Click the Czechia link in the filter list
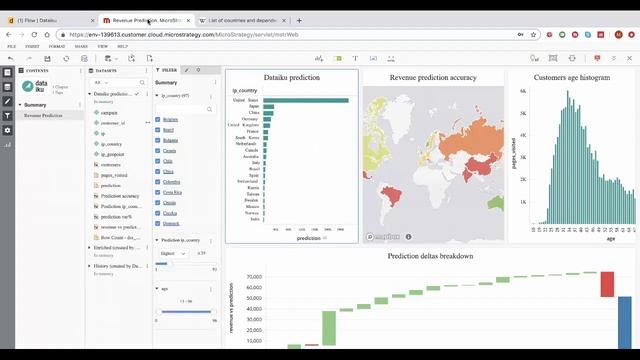The image size is (640, 360). 170,213
